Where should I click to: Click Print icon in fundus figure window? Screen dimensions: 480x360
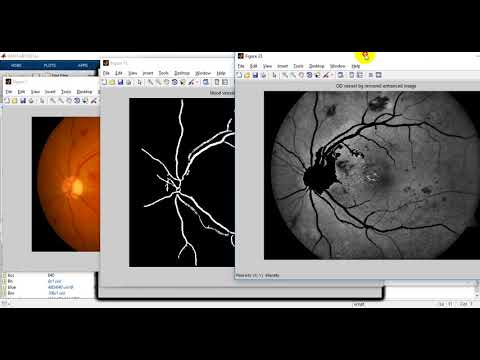tap(31, 100)
